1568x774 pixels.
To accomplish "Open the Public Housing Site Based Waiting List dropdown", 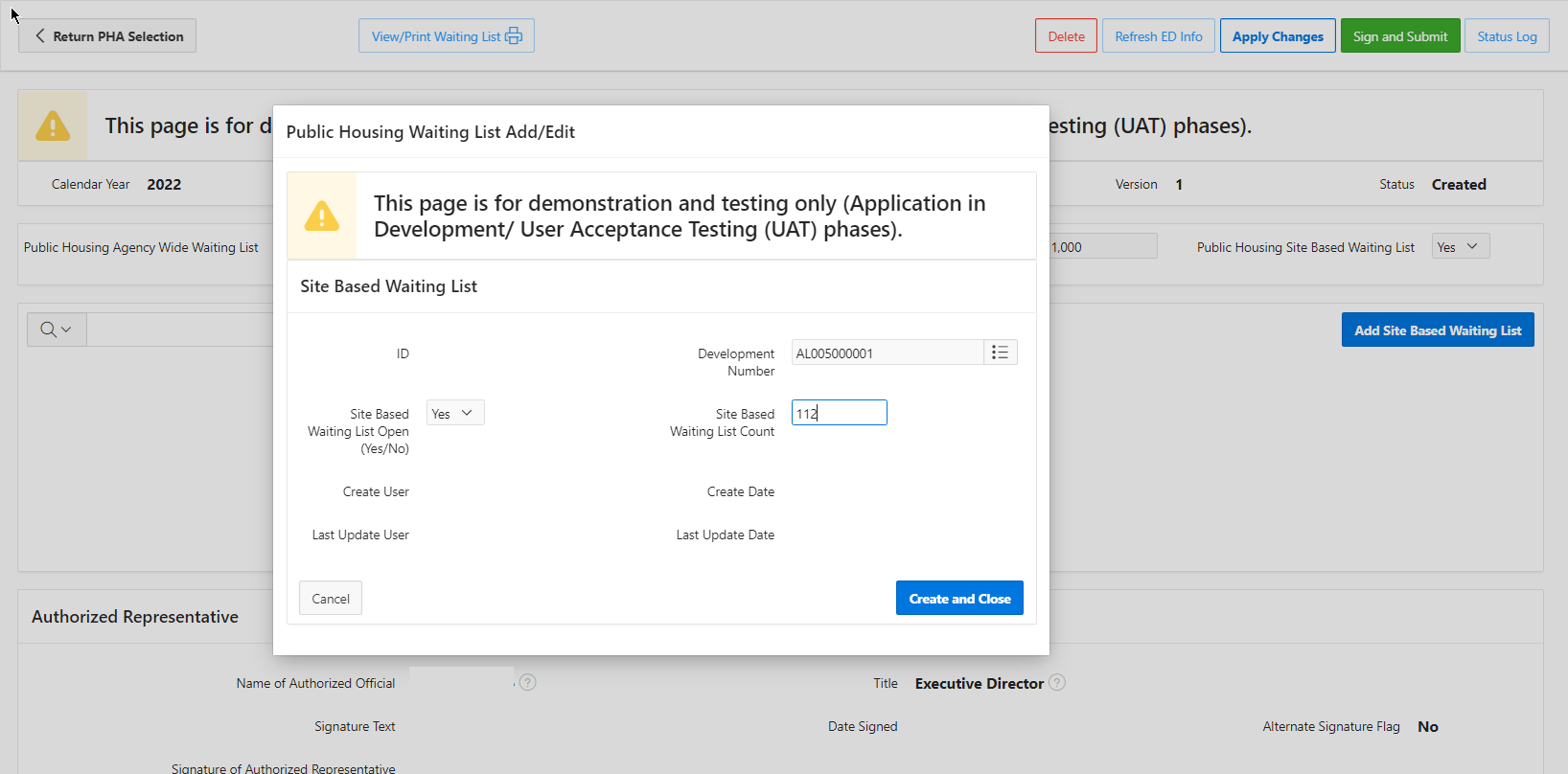I will 1460,247.
